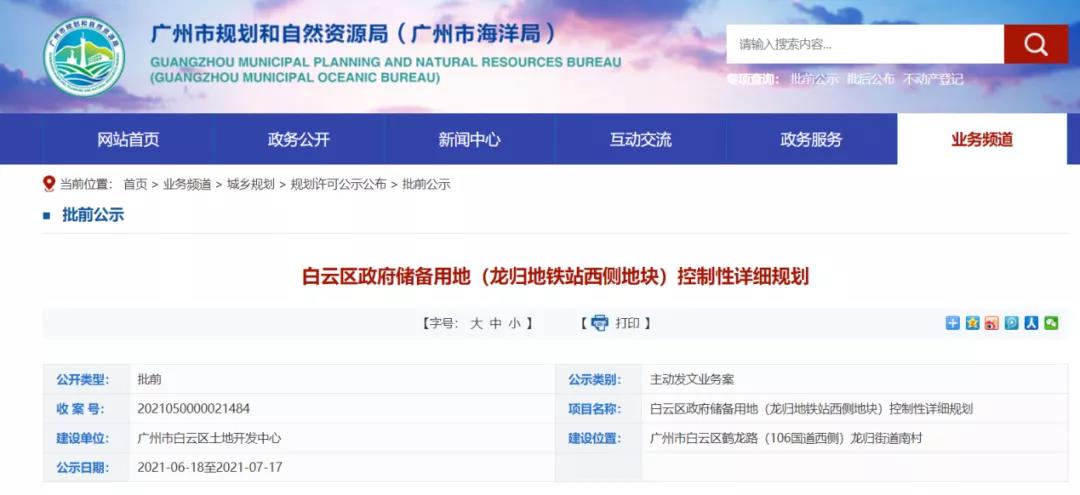Click the printer icon beside 打印
Image resolution: width=1080 pixels, height=495 pixels.
[599, 323]
